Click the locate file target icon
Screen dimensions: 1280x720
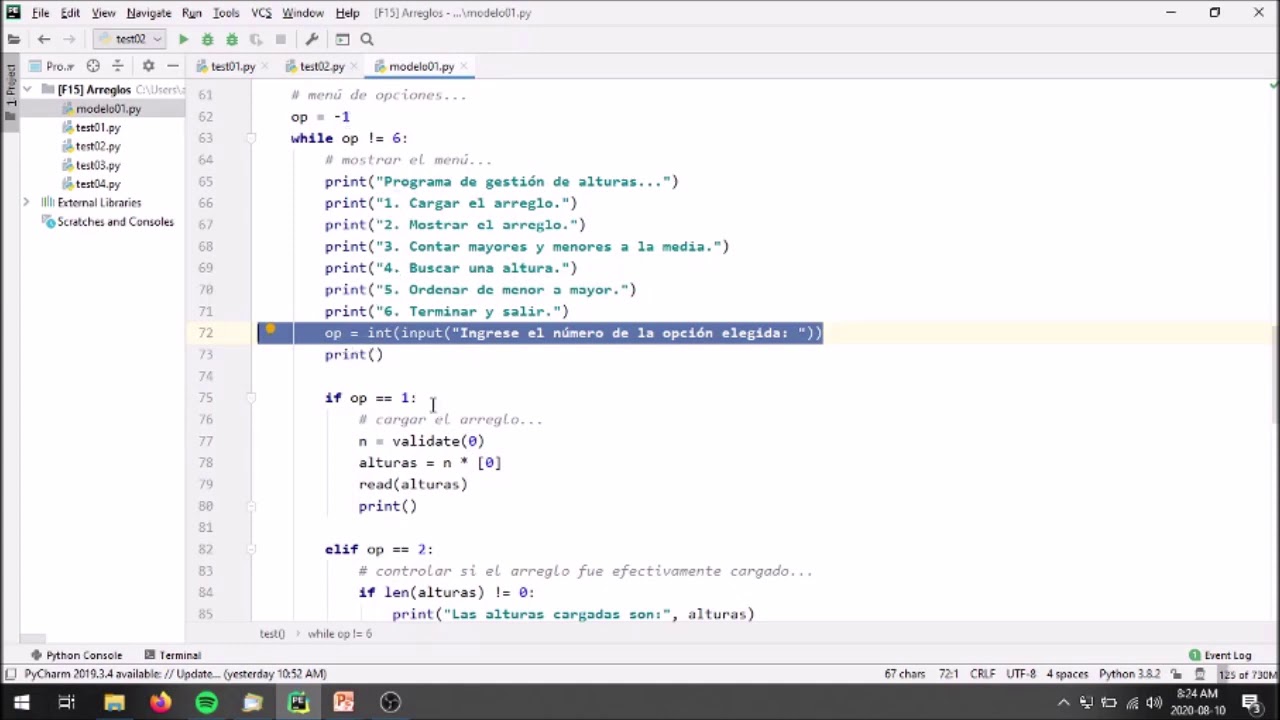[x=93, y=66]
